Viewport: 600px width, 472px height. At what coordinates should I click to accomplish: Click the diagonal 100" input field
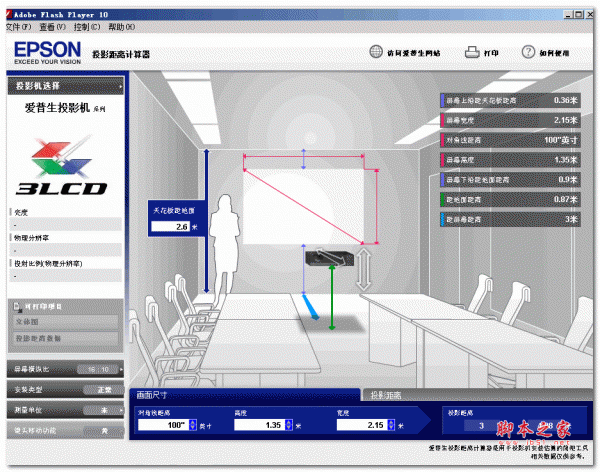tap(163, 425)
